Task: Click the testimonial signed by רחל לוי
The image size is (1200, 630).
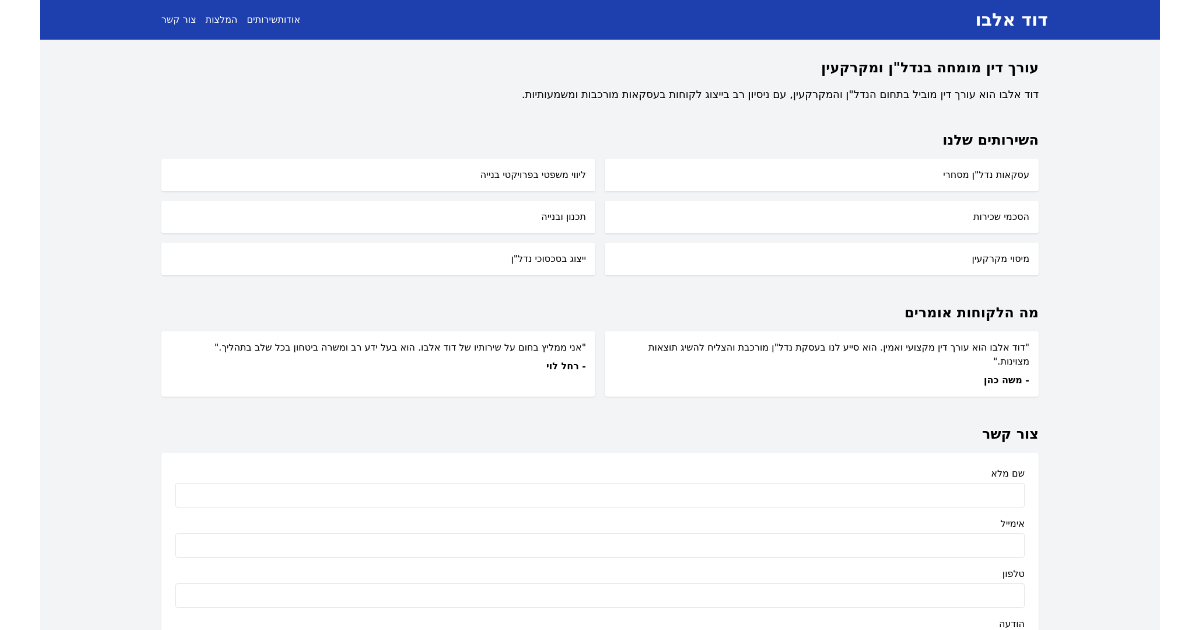Action: point(378,363)
